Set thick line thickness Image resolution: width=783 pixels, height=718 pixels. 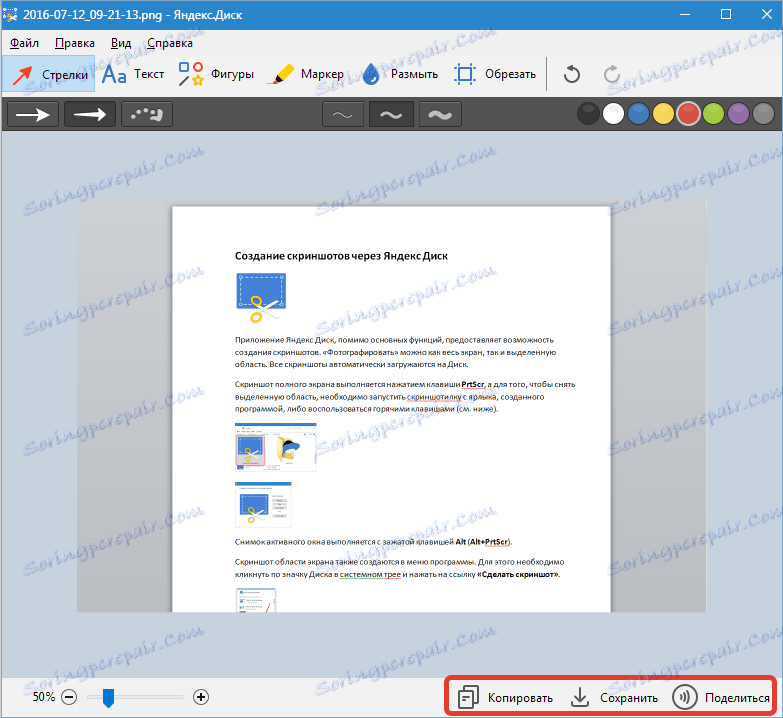coord(440,114)
